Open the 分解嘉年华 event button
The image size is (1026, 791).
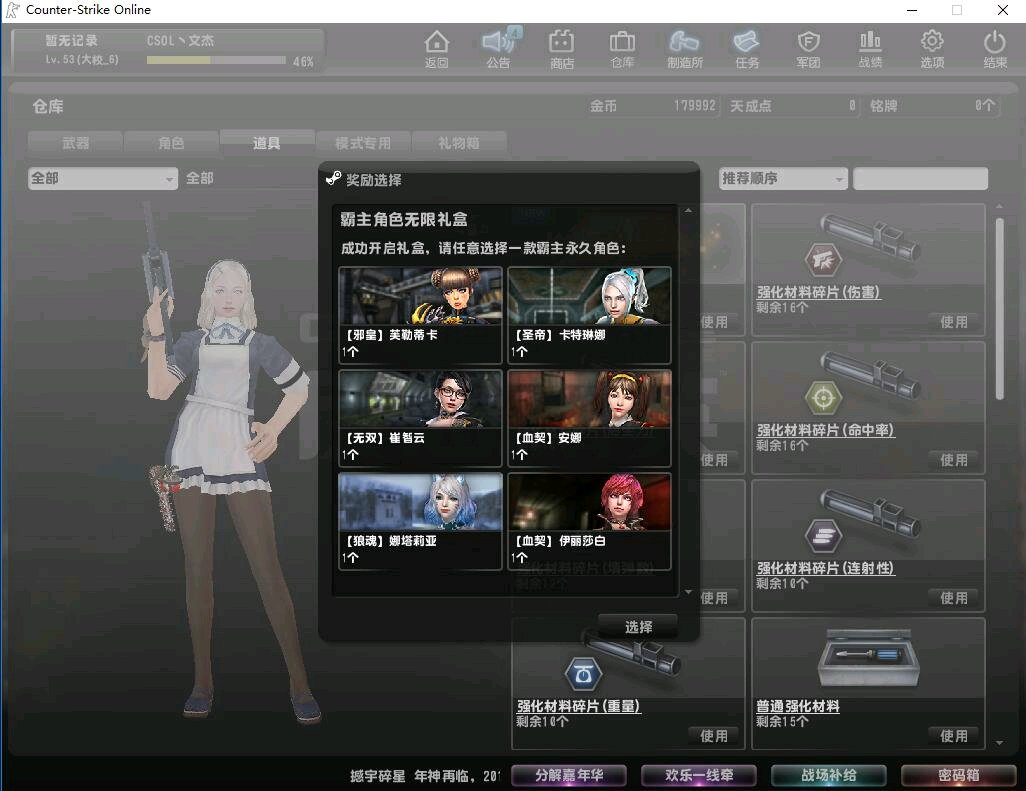(569, 775)
